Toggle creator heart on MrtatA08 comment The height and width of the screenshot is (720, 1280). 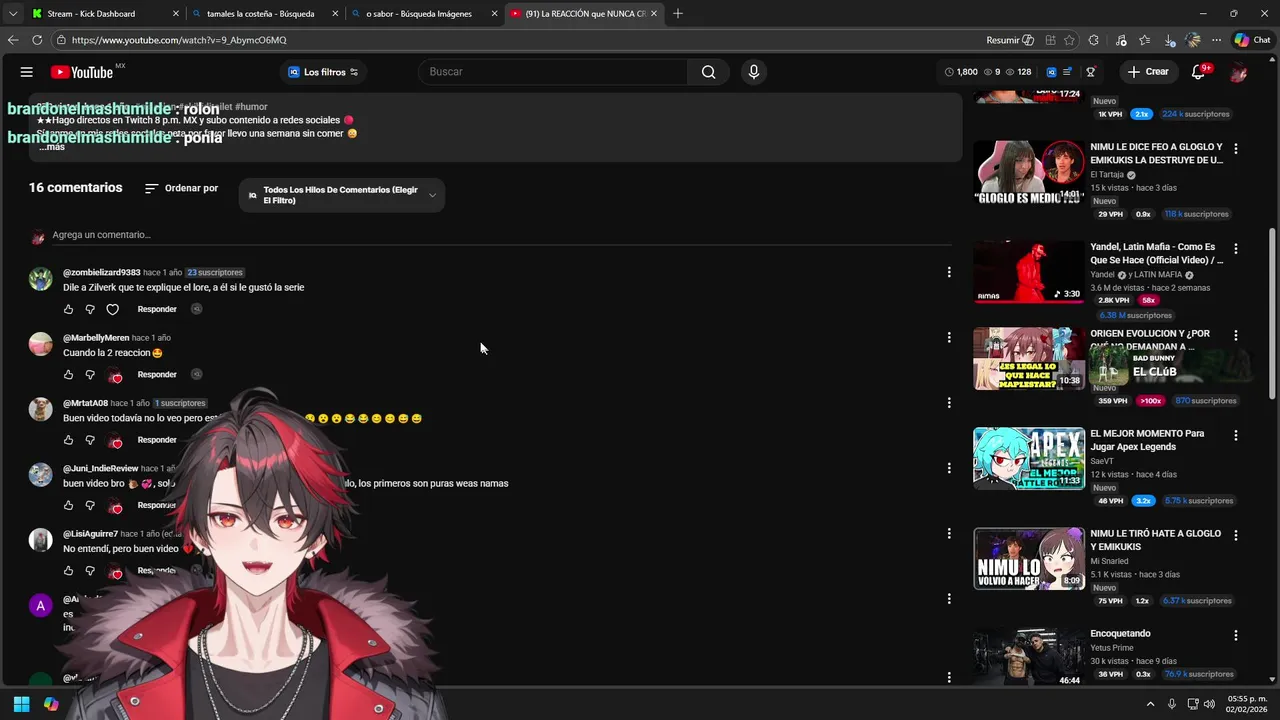pos(116,441)
